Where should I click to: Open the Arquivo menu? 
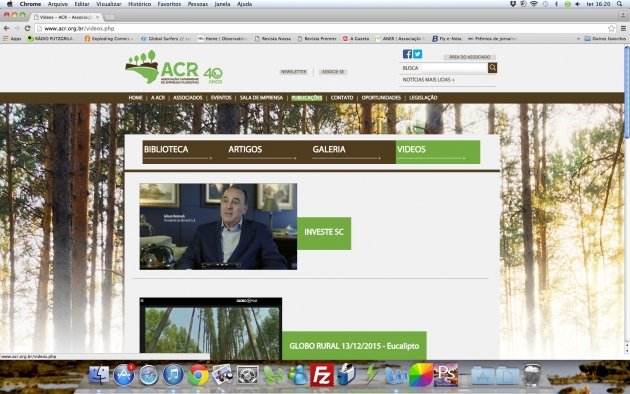(x=58, y=4)
